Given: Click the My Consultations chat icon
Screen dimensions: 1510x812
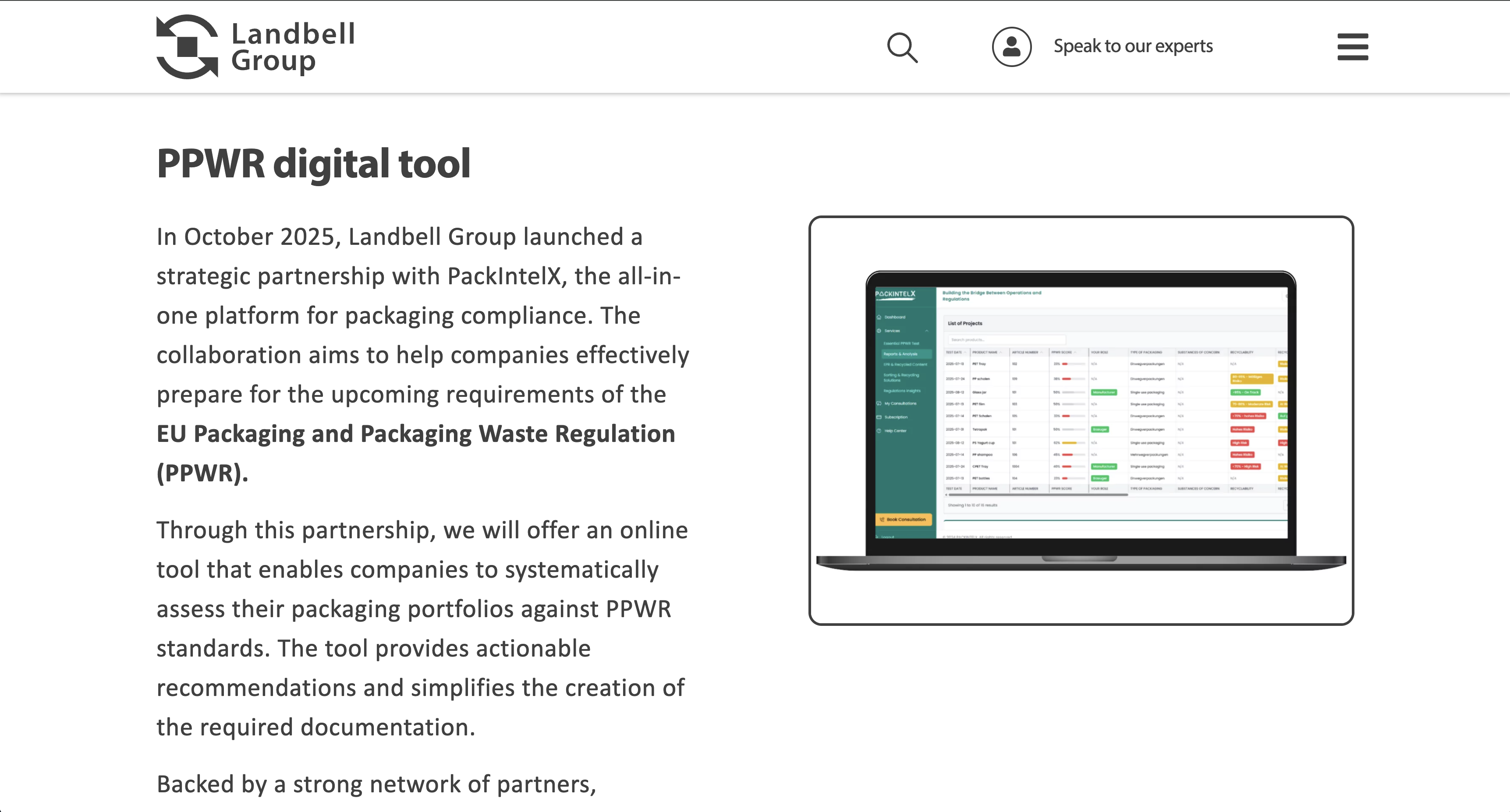Looking at the screenshot, I should pyautogui.click(x=879, y=403).
